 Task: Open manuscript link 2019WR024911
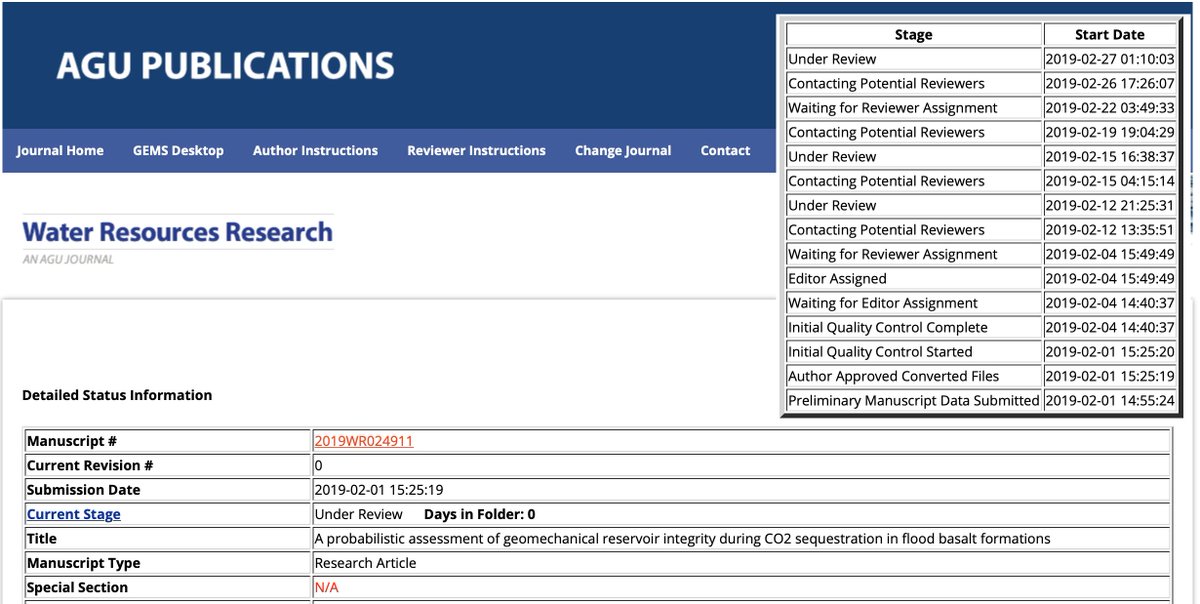click(x=364, y=441)
